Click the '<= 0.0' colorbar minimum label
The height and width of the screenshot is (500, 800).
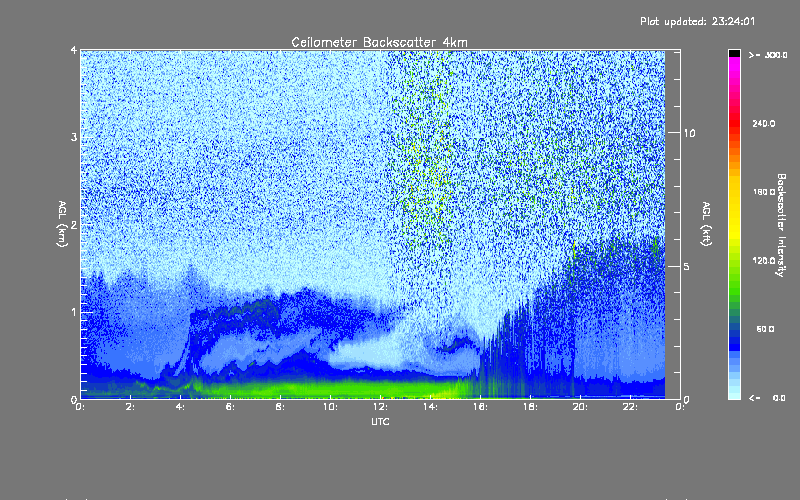click(767, 398)
